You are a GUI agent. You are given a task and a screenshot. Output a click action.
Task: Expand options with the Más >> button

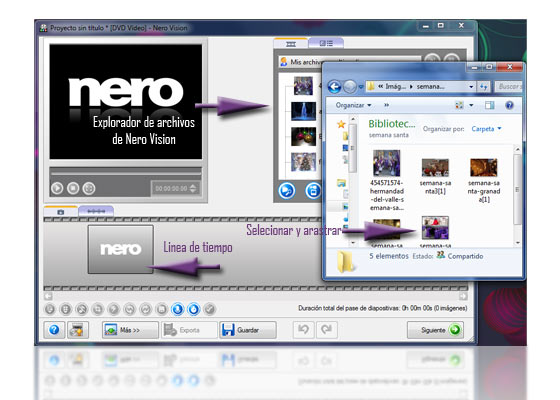click(130, 330)
